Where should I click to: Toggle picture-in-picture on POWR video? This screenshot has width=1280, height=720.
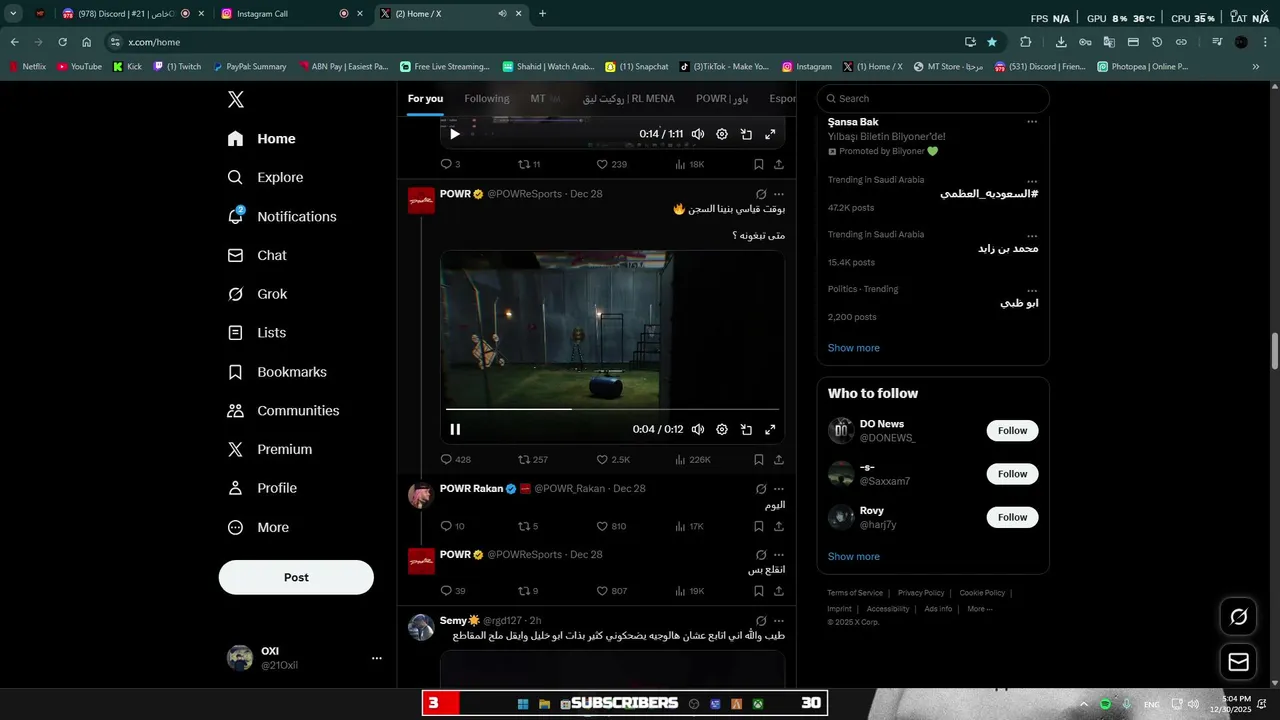(746, 429)
